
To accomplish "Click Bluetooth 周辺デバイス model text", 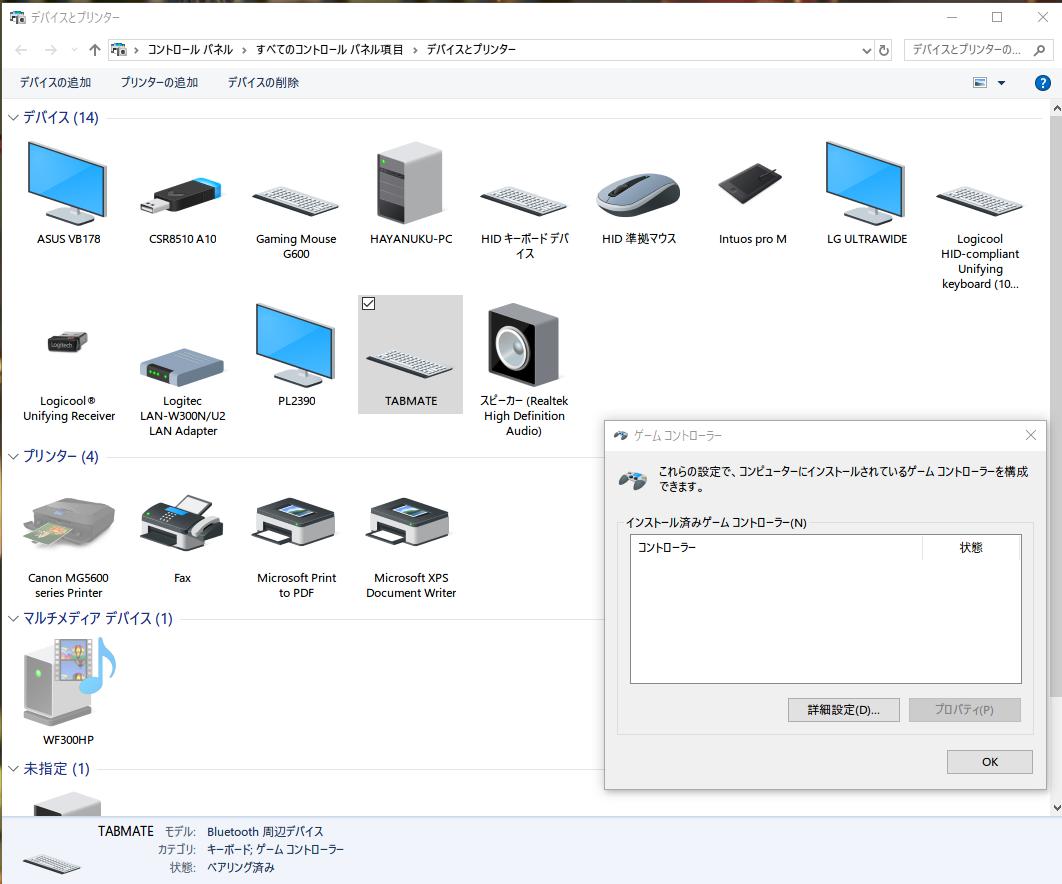I will click(x=265, y=831).
